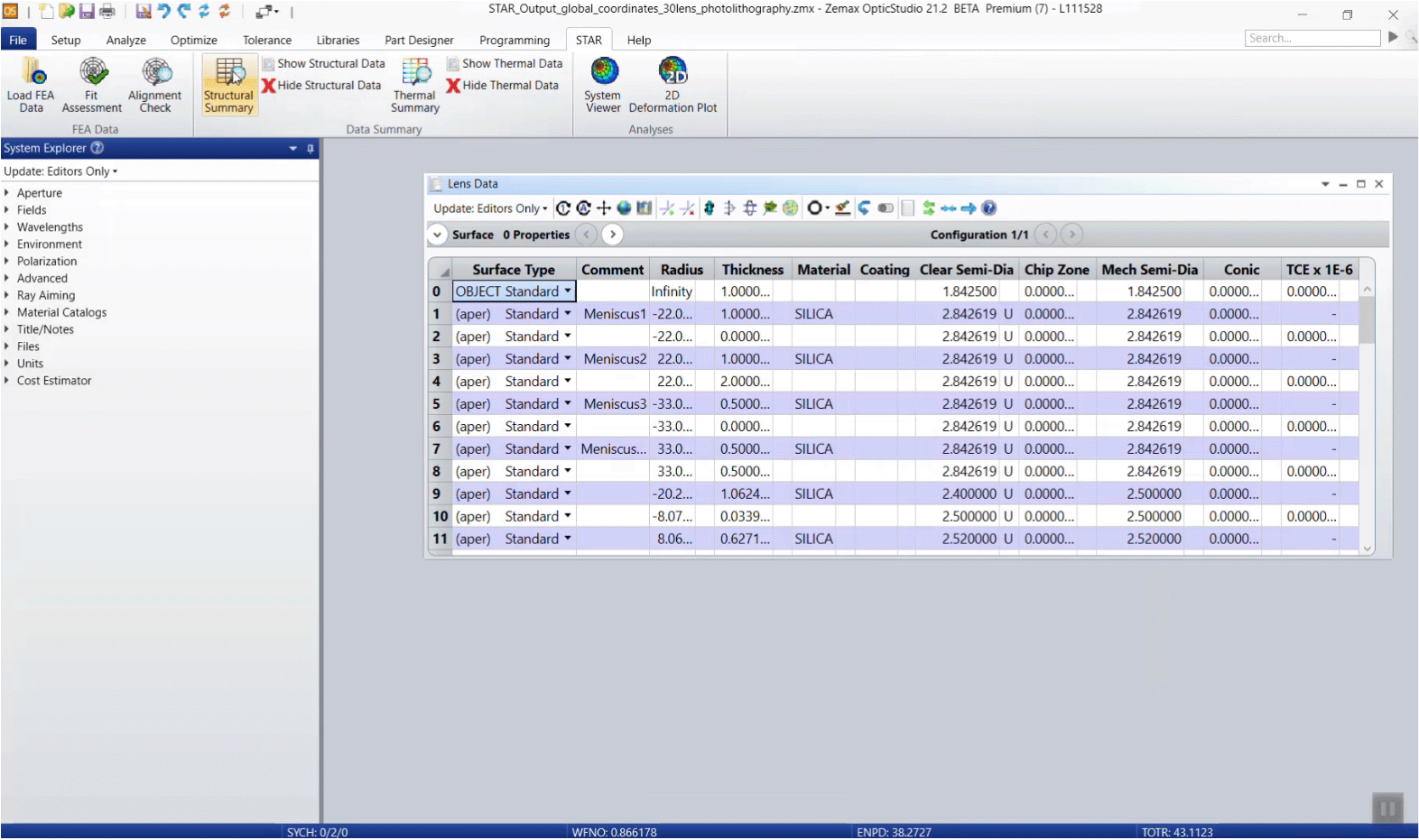
Task: Click the New file icon in quick toolbar
Action: click(x=46, y=12)
